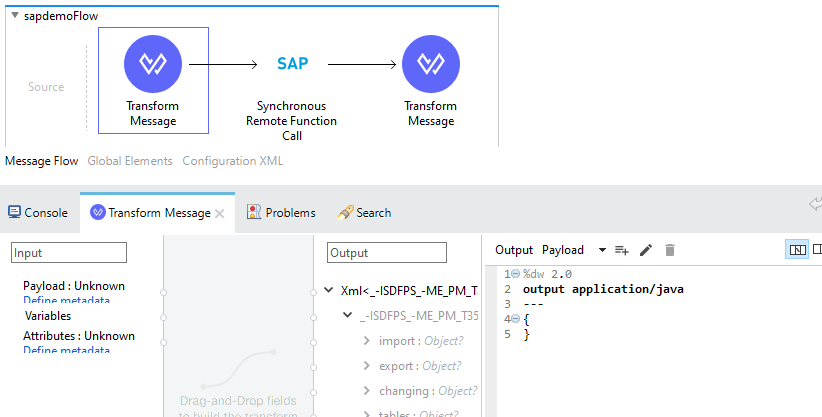
Task: Click the add new target icon
Action: (x=621, y=250)
